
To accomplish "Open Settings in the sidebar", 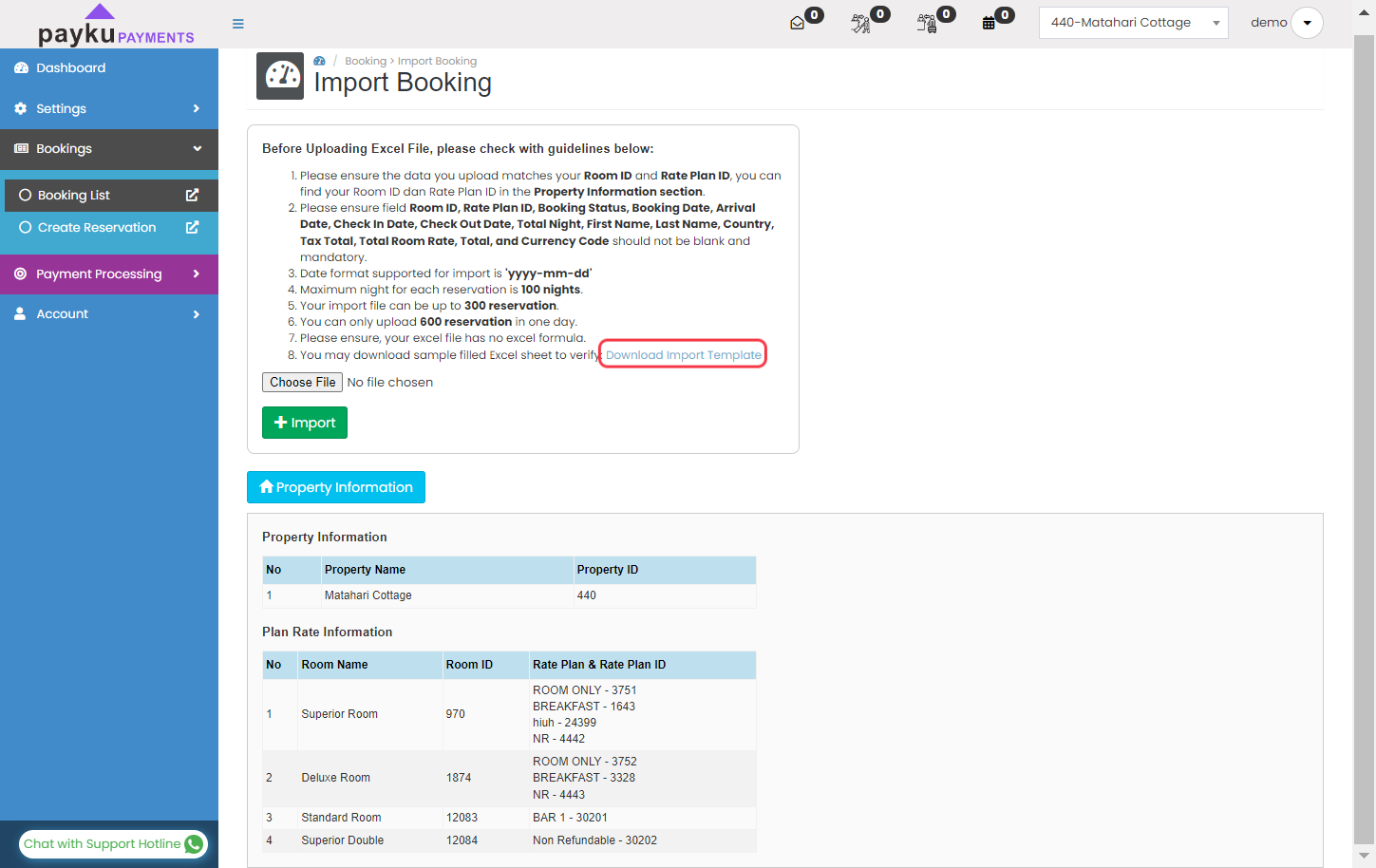I will click(x=109, y=108).
